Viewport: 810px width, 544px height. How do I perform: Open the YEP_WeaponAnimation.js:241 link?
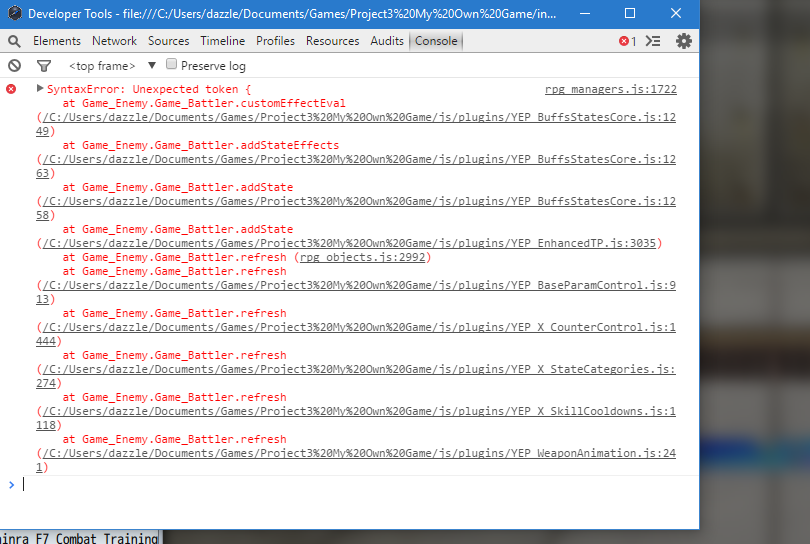coord(359,453)
